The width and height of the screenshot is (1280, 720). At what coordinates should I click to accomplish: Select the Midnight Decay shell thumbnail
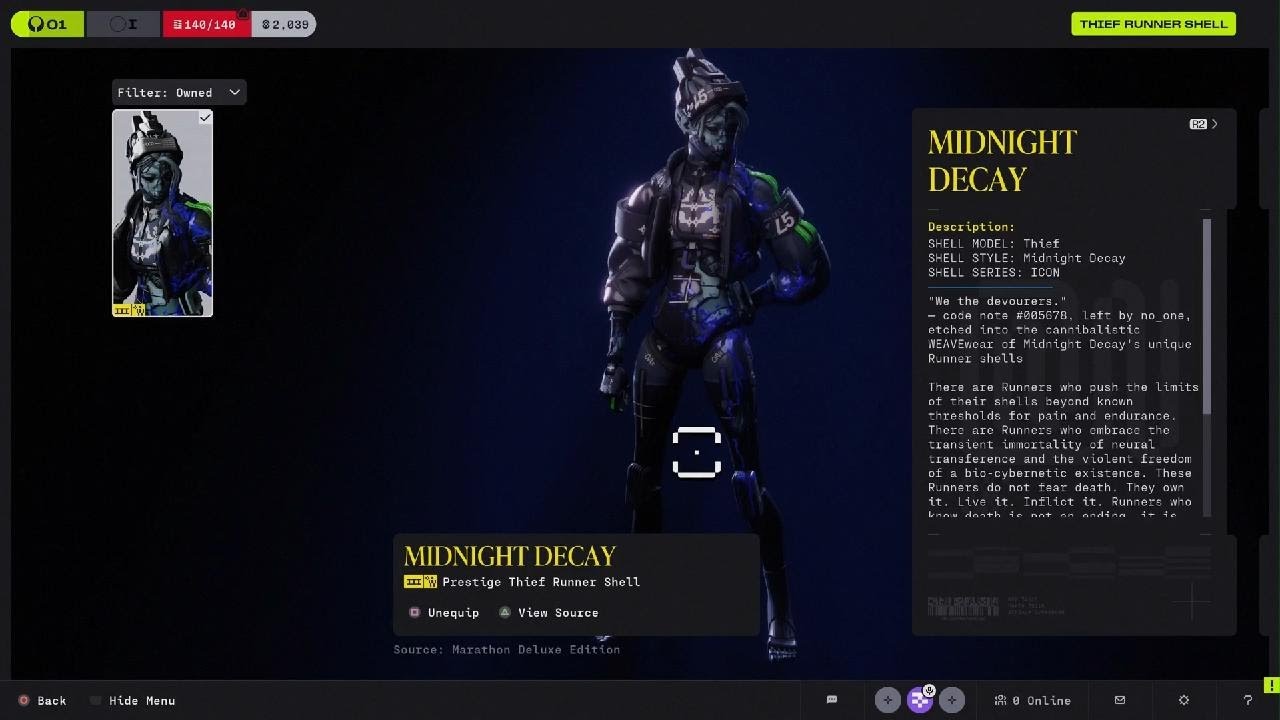162,213
